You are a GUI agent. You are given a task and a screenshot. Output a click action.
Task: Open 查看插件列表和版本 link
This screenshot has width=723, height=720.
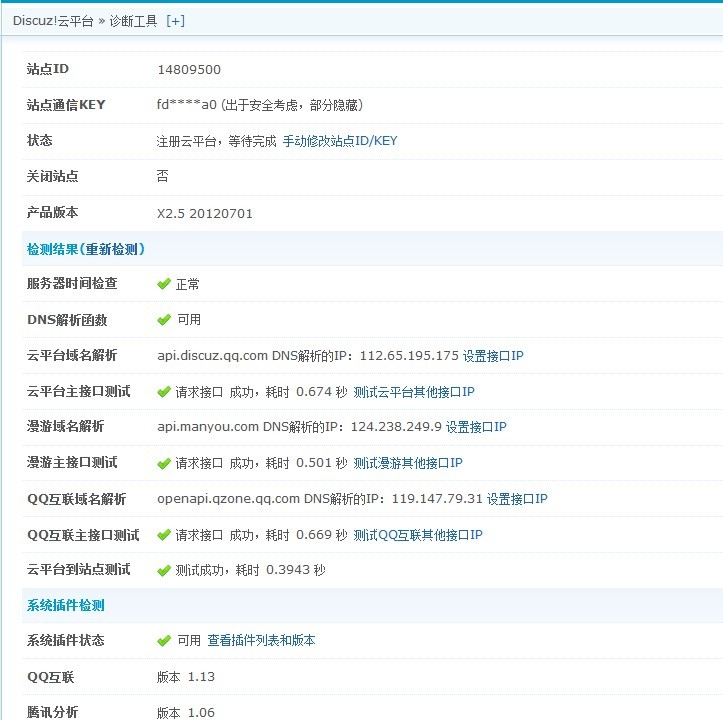tap(261, 640)
